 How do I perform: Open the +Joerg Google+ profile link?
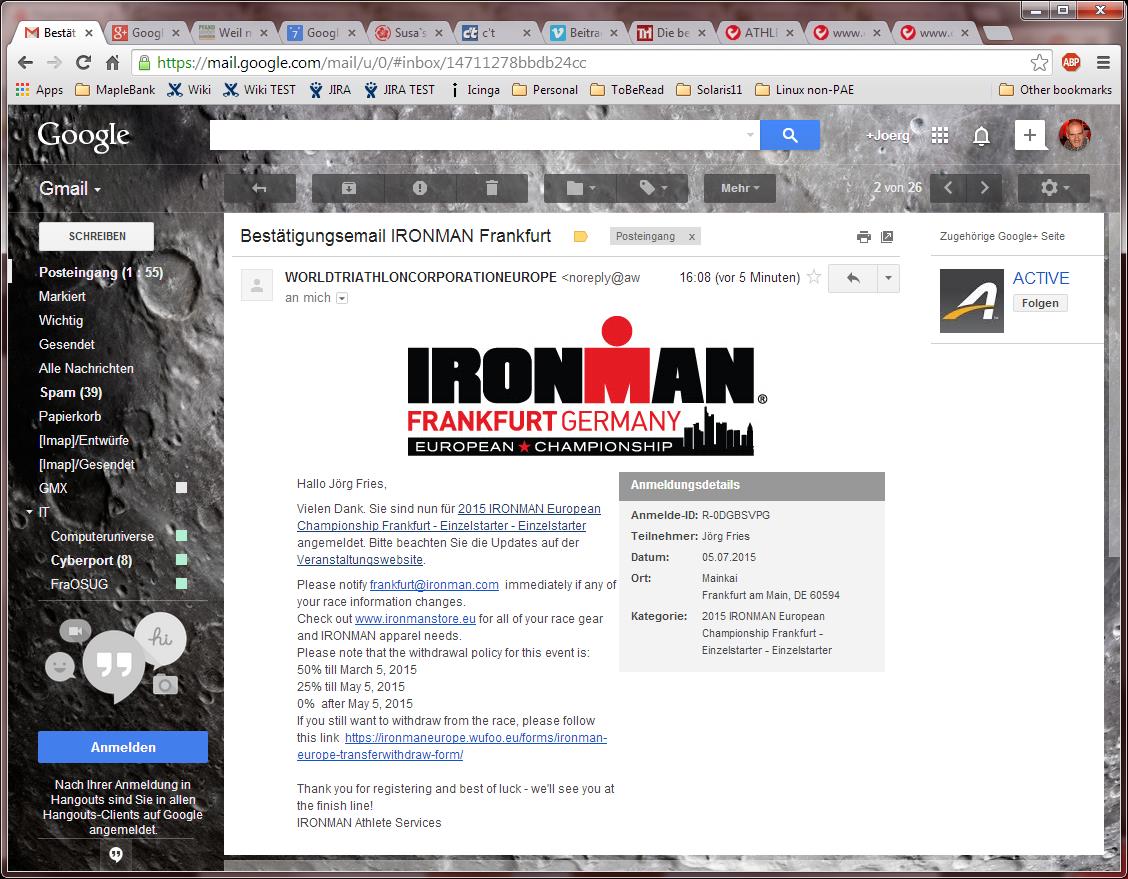(888, 135)
